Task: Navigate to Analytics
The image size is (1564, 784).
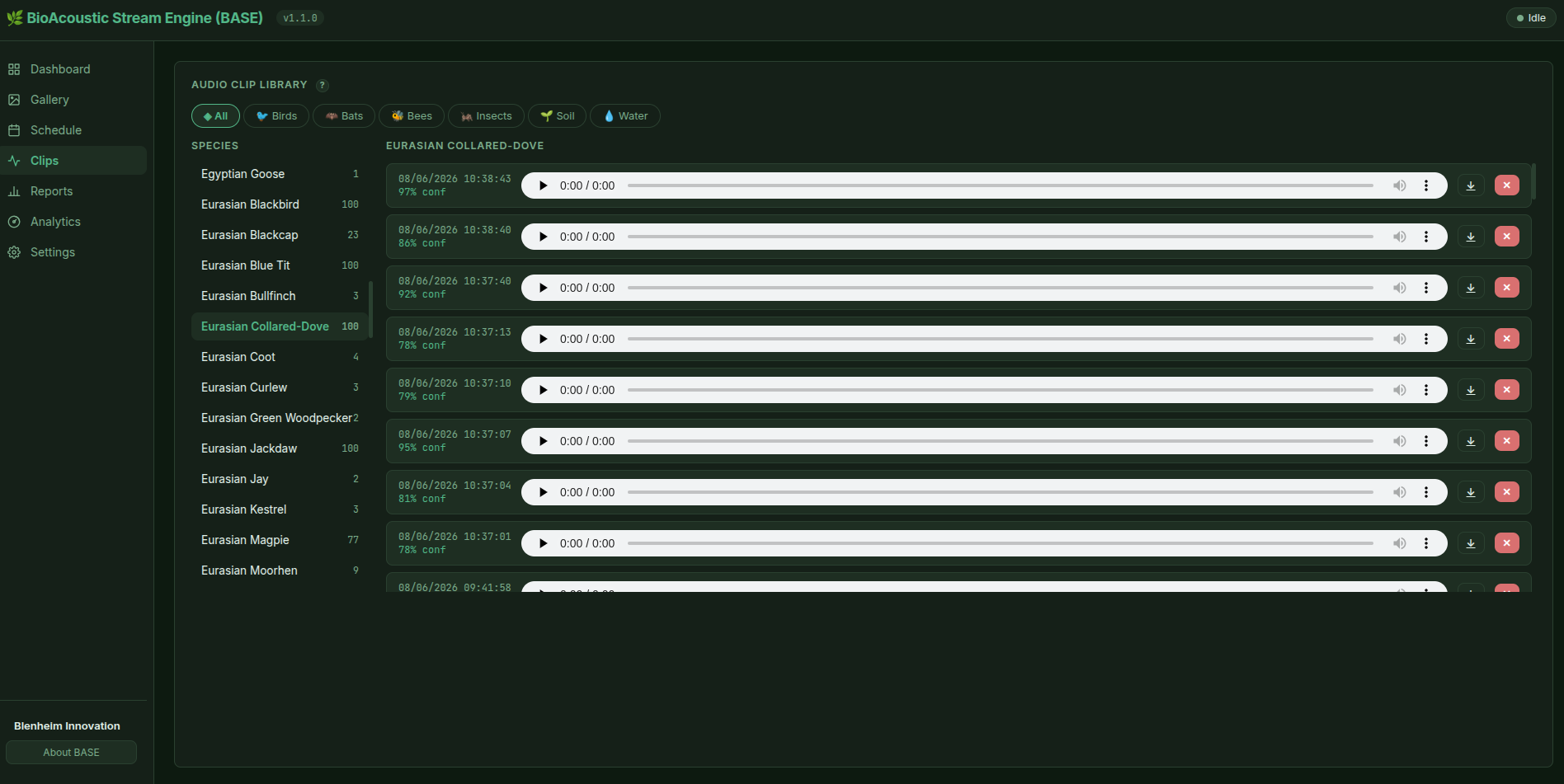Action: (x=73, y=222)
